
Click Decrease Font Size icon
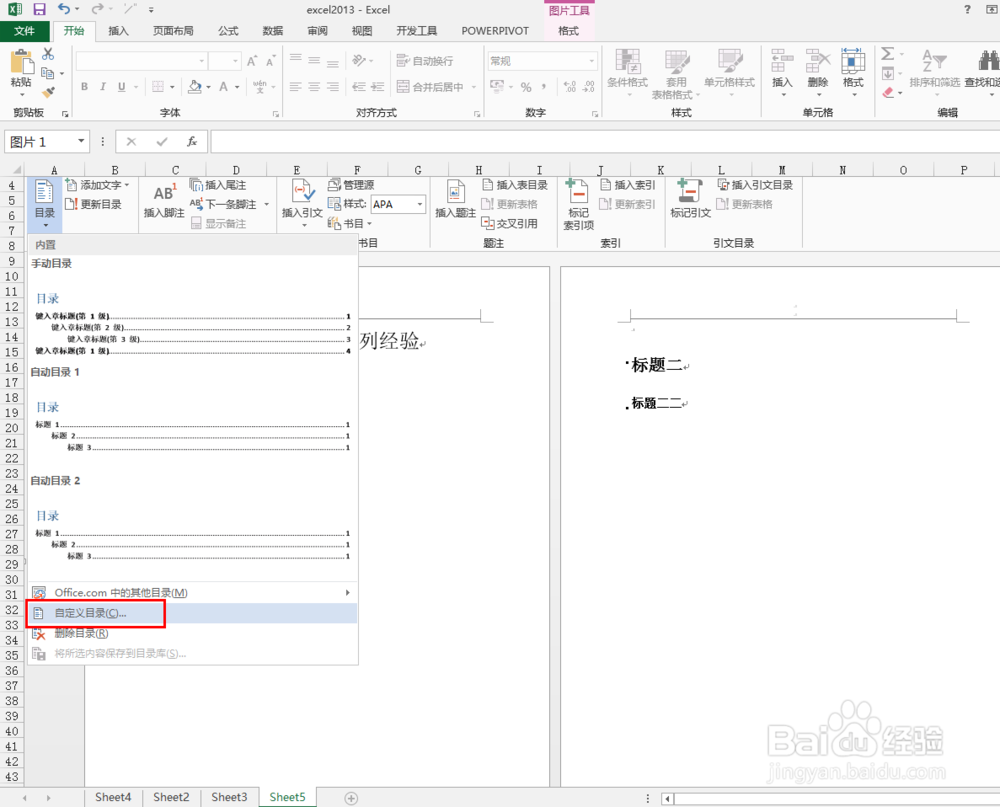pyautogui.click(x=270, y=61)
